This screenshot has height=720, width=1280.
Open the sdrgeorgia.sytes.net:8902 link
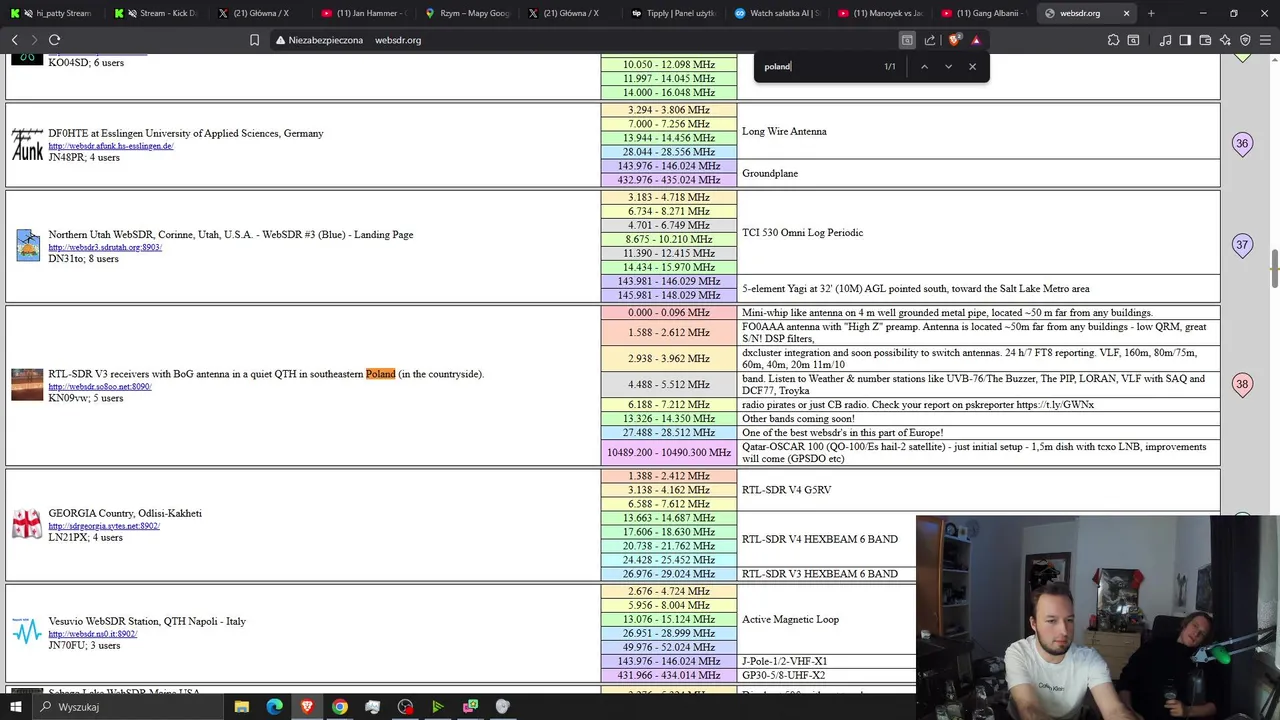click(x=104, y=526)
